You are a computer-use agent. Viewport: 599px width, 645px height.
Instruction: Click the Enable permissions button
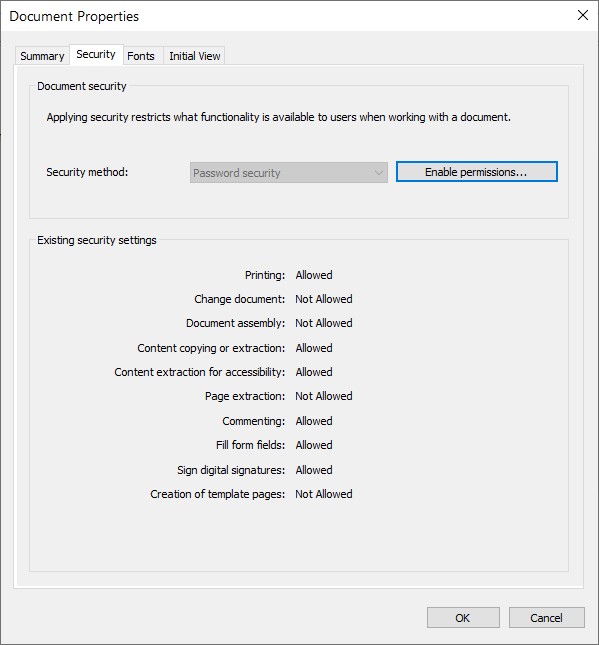tap(476, 172)
